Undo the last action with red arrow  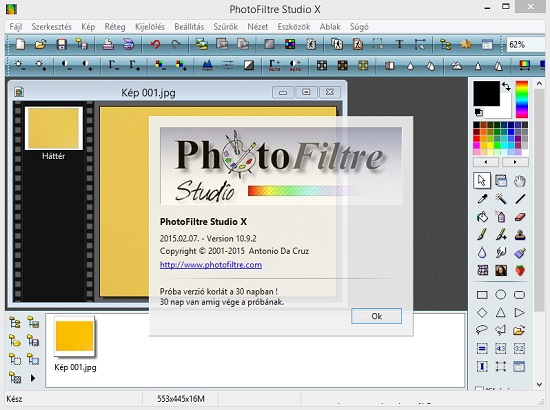[x=155, y=45]
